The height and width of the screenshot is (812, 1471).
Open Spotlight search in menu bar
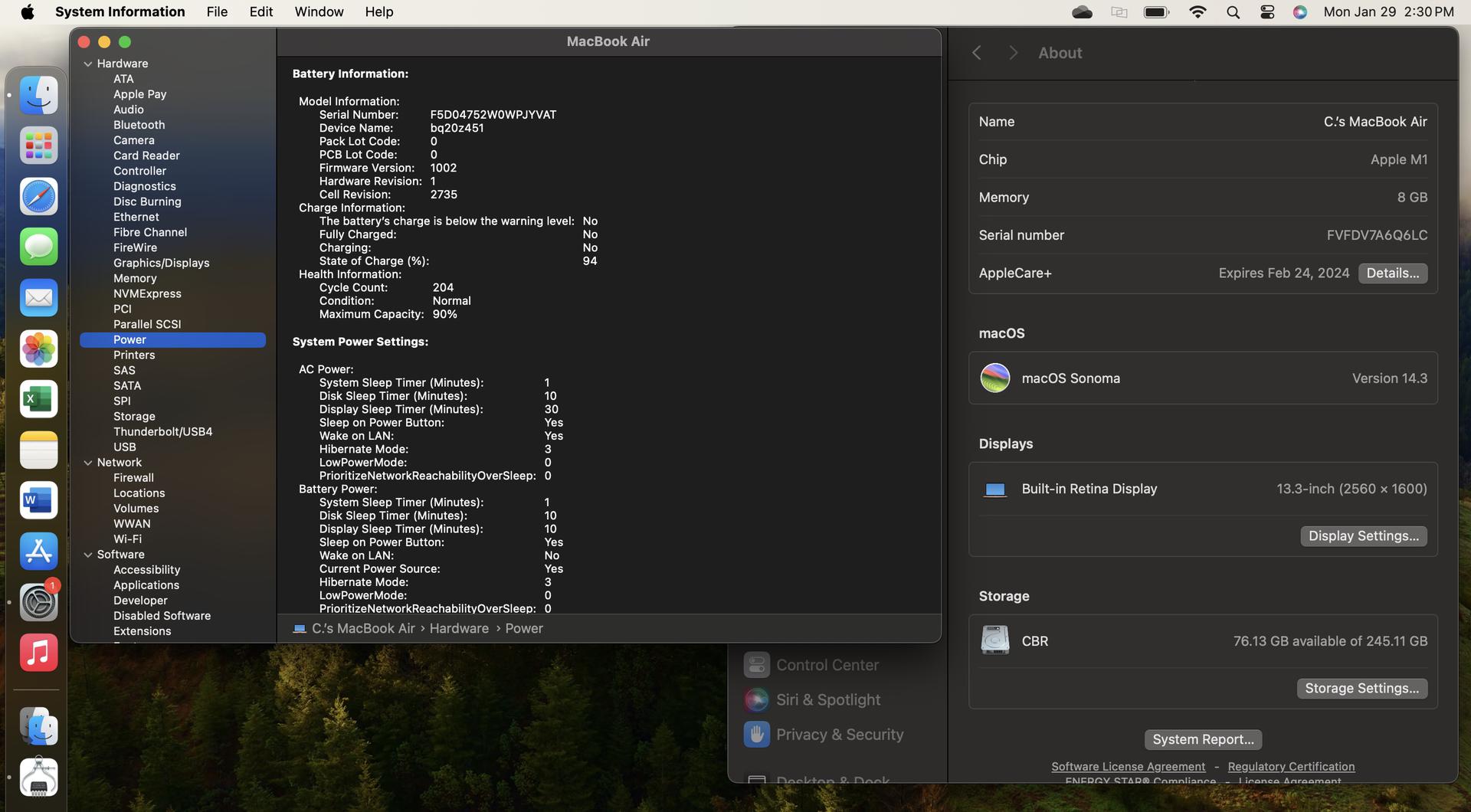click(1233, 11)
